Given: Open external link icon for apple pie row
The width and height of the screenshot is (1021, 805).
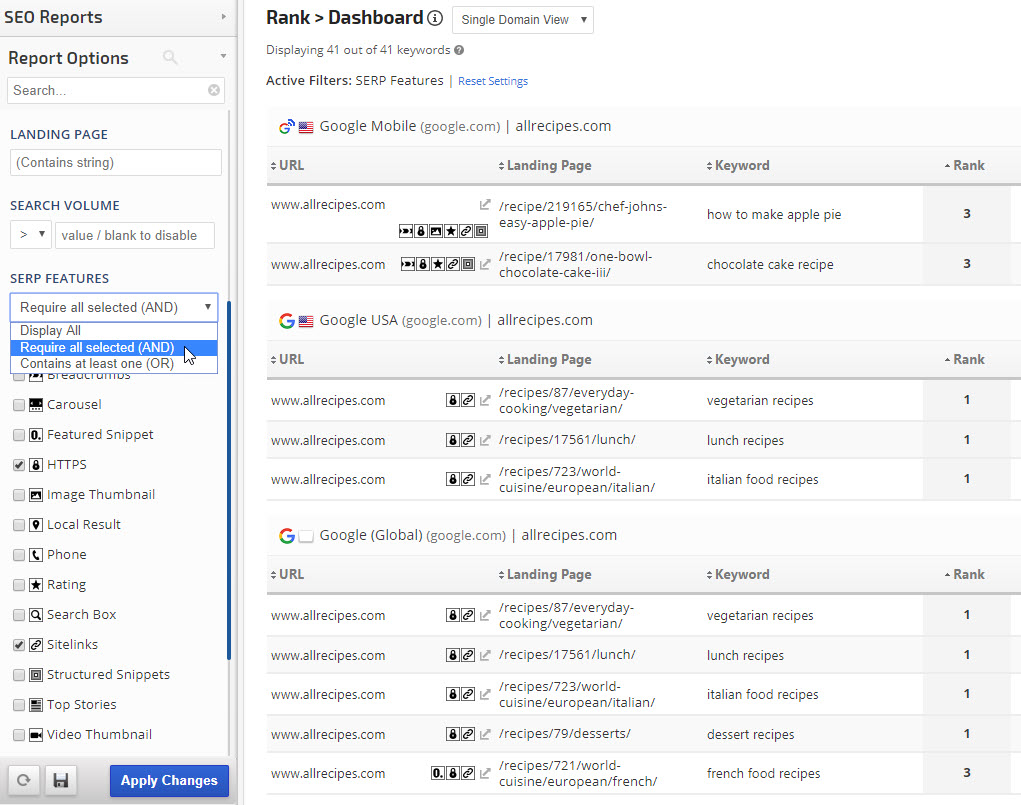Looking at the screenshot, I should coord(485,205).
